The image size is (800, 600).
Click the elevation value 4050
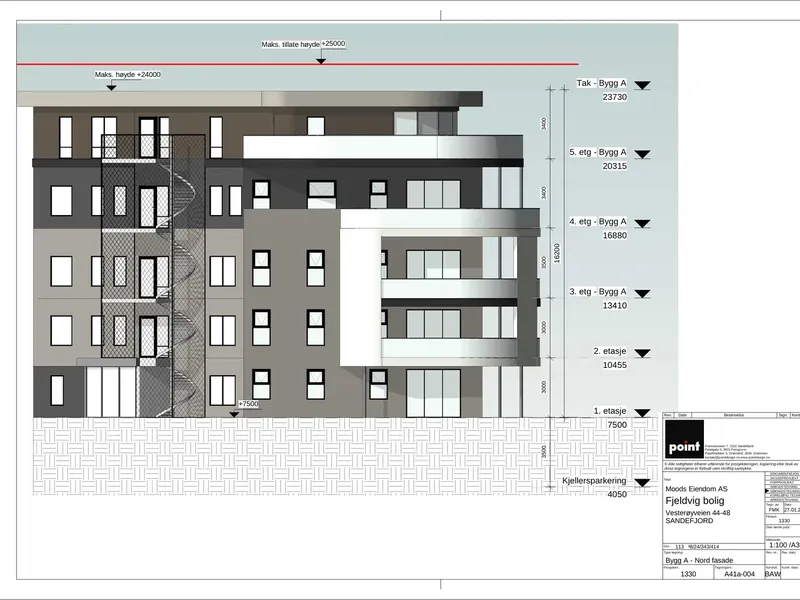click(x=617, y=494)
